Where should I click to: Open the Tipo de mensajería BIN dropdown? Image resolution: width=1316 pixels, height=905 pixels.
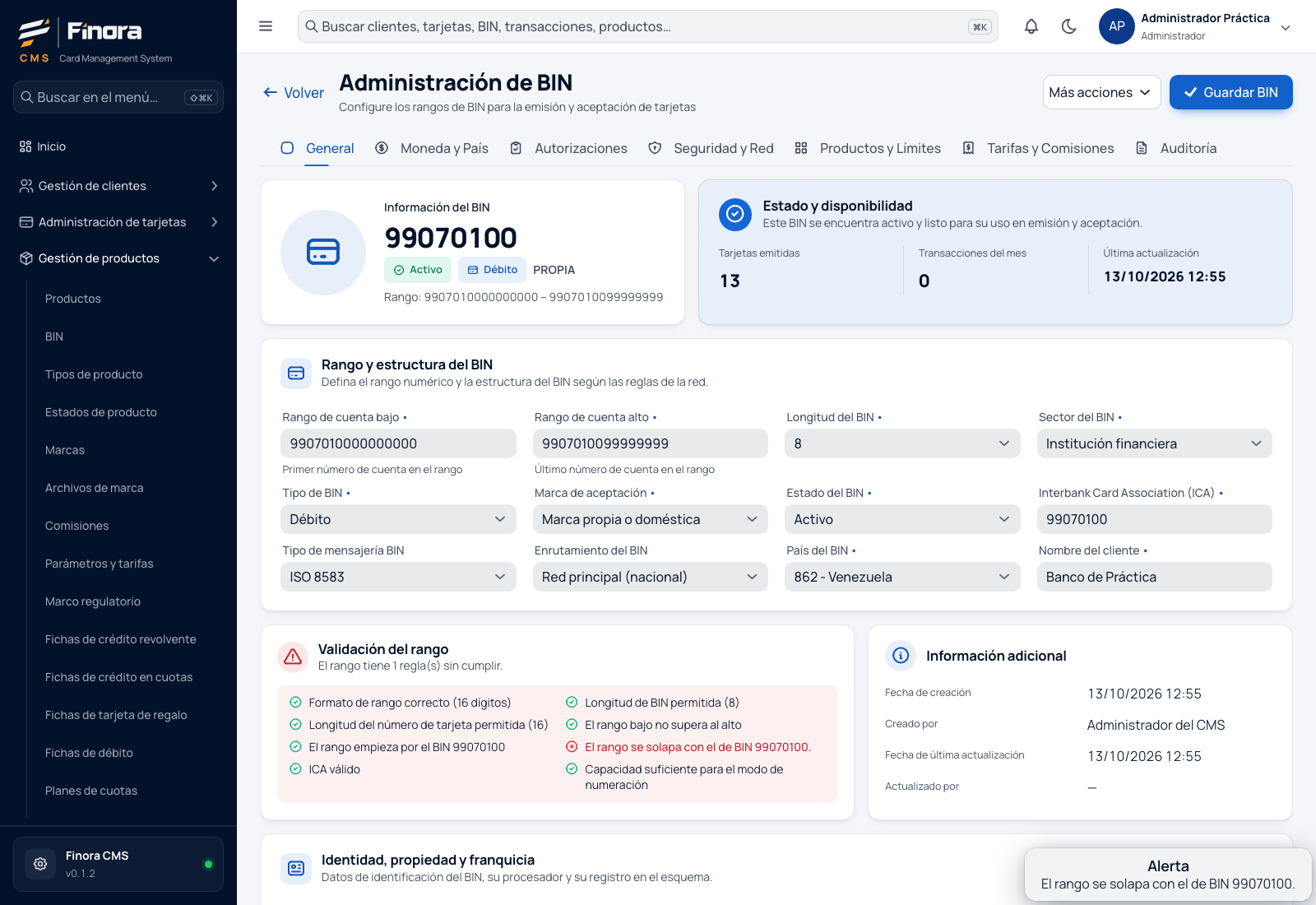(x=398, y=577)
